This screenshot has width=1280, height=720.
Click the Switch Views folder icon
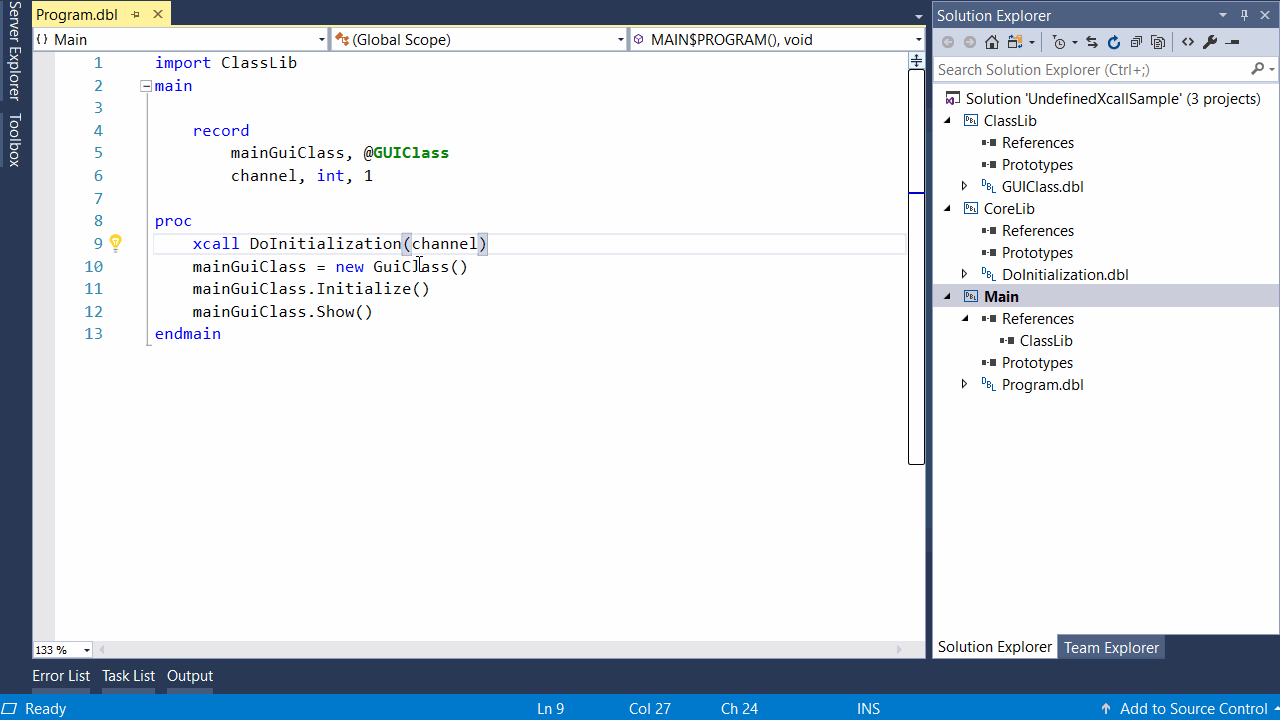coord(1016,42)
